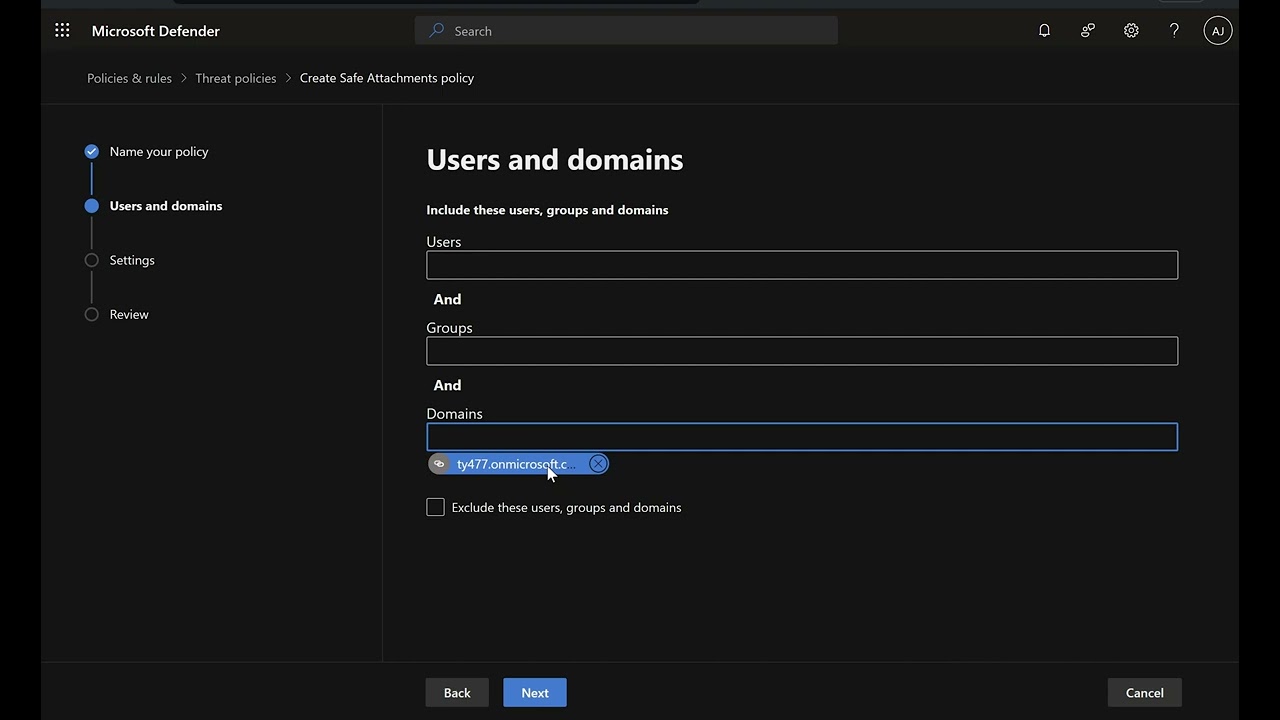Image resolution: width=1280 pixels, height=720 pixels.
Task: Remove the ty477.onmicrosoft domain chip
Action: [x=598, y=464]
